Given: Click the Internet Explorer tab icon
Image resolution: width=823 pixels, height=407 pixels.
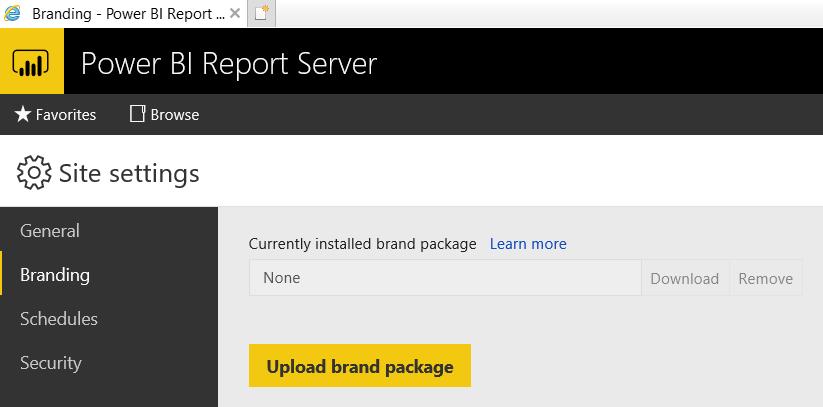Looking at the screenshot, I should (12, 13).
